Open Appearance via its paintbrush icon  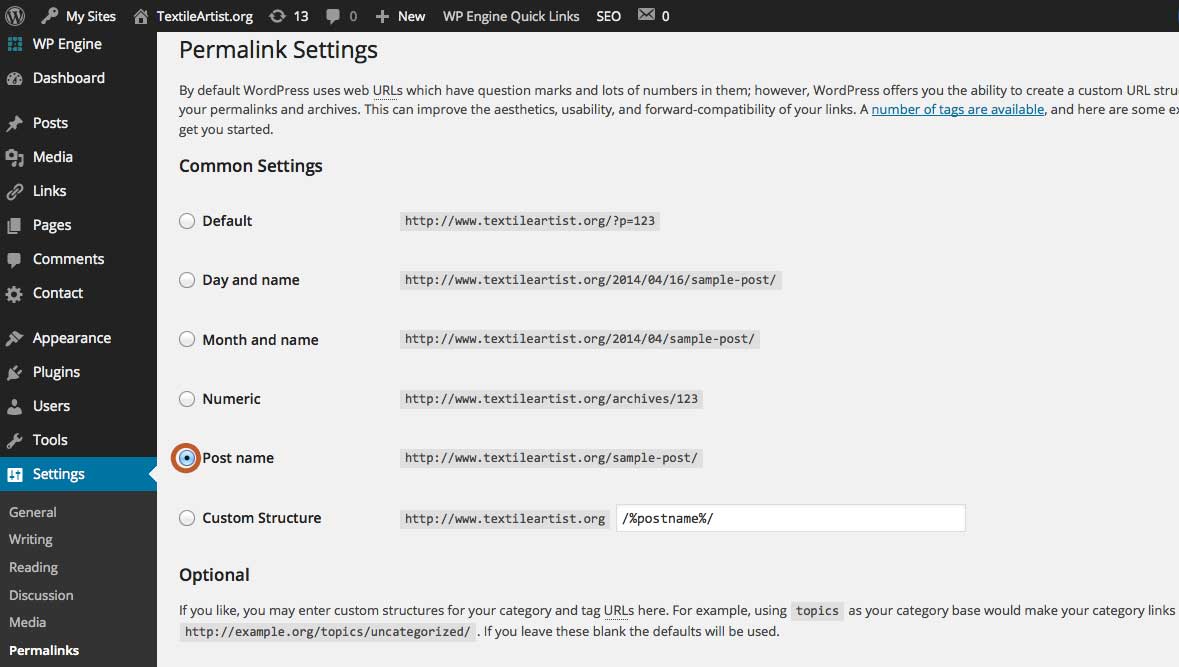pos(14,338)
